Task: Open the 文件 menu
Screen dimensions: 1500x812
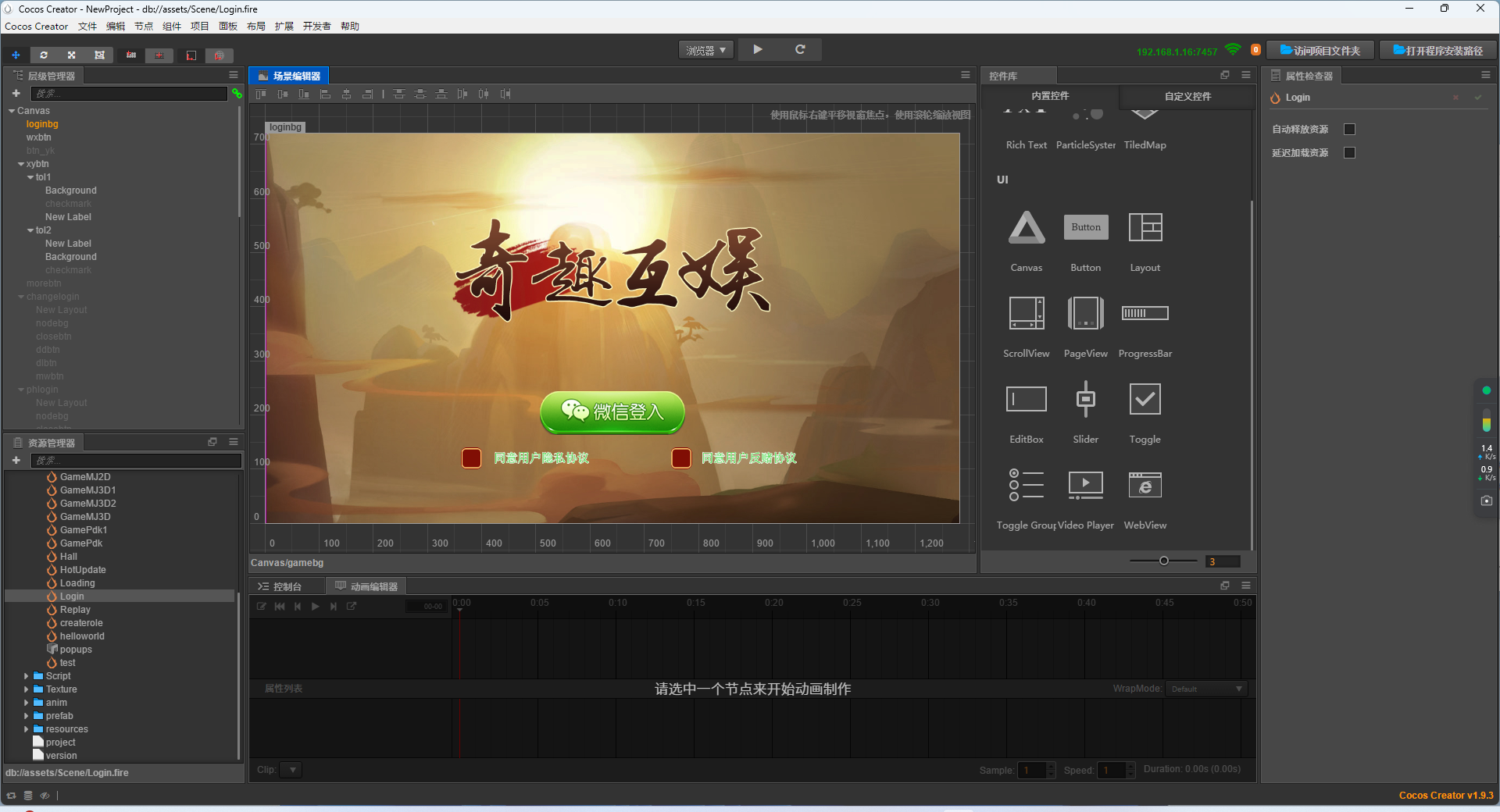Action: (x=87, y=26)
